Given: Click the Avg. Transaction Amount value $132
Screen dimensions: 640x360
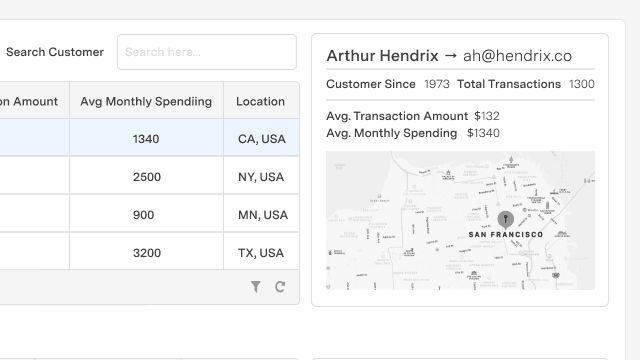Looking at the screenshot, I should point(487,116).
